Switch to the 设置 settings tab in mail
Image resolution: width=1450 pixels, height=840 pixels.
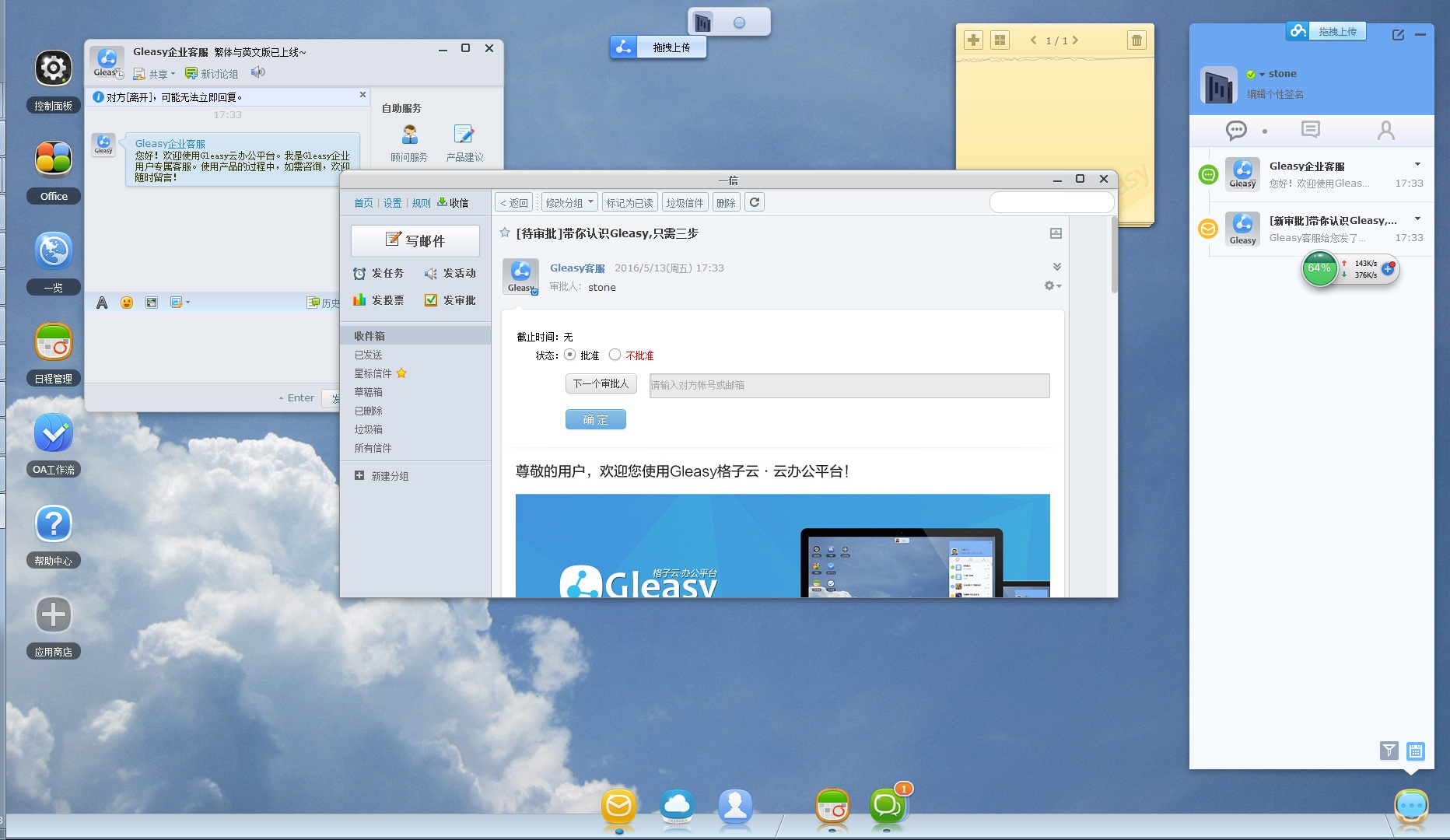tap(392, 203)
